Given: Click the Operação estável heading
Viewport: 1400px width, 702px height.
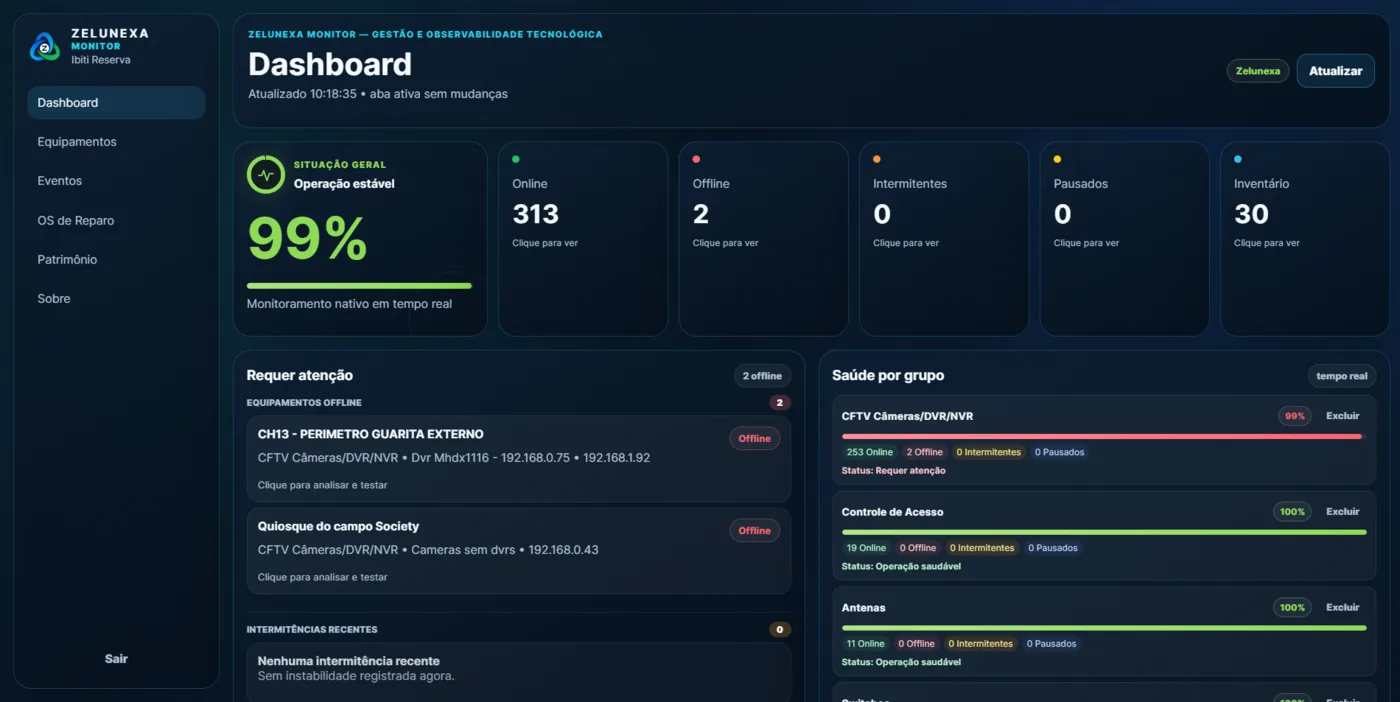Looking at the screenshot, I should [x=344, y=184].
